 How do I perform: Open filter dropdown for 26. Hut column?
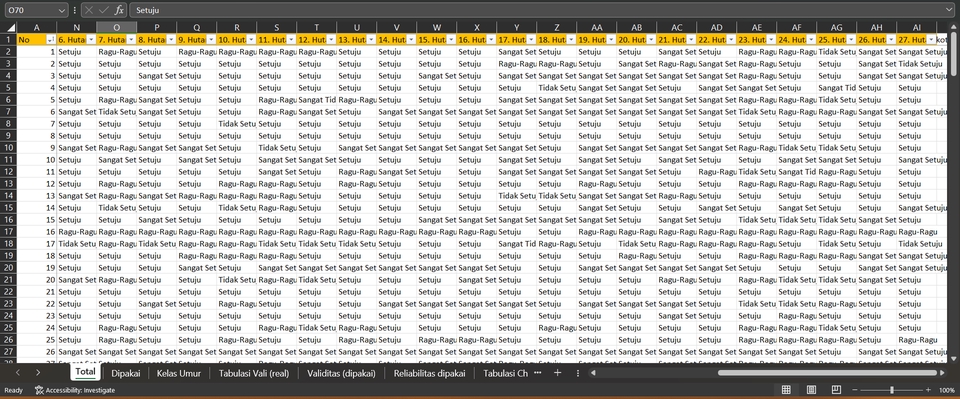pyautogui.click(x=891, y=39)
